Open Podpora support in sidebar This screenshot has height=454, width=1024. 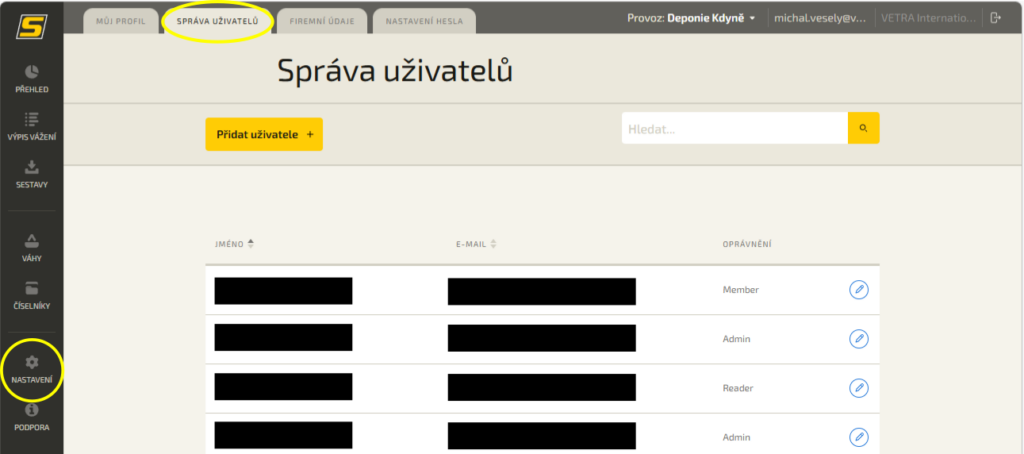coord(31,416)
